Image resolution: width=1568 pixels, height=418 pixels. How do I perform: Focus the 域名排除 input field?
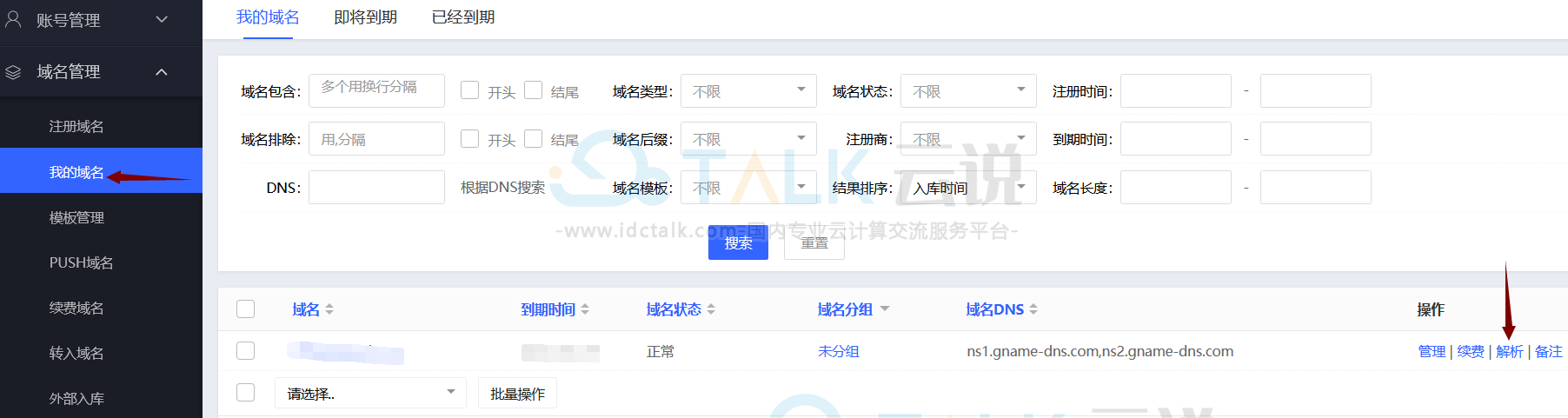[376, 139]
